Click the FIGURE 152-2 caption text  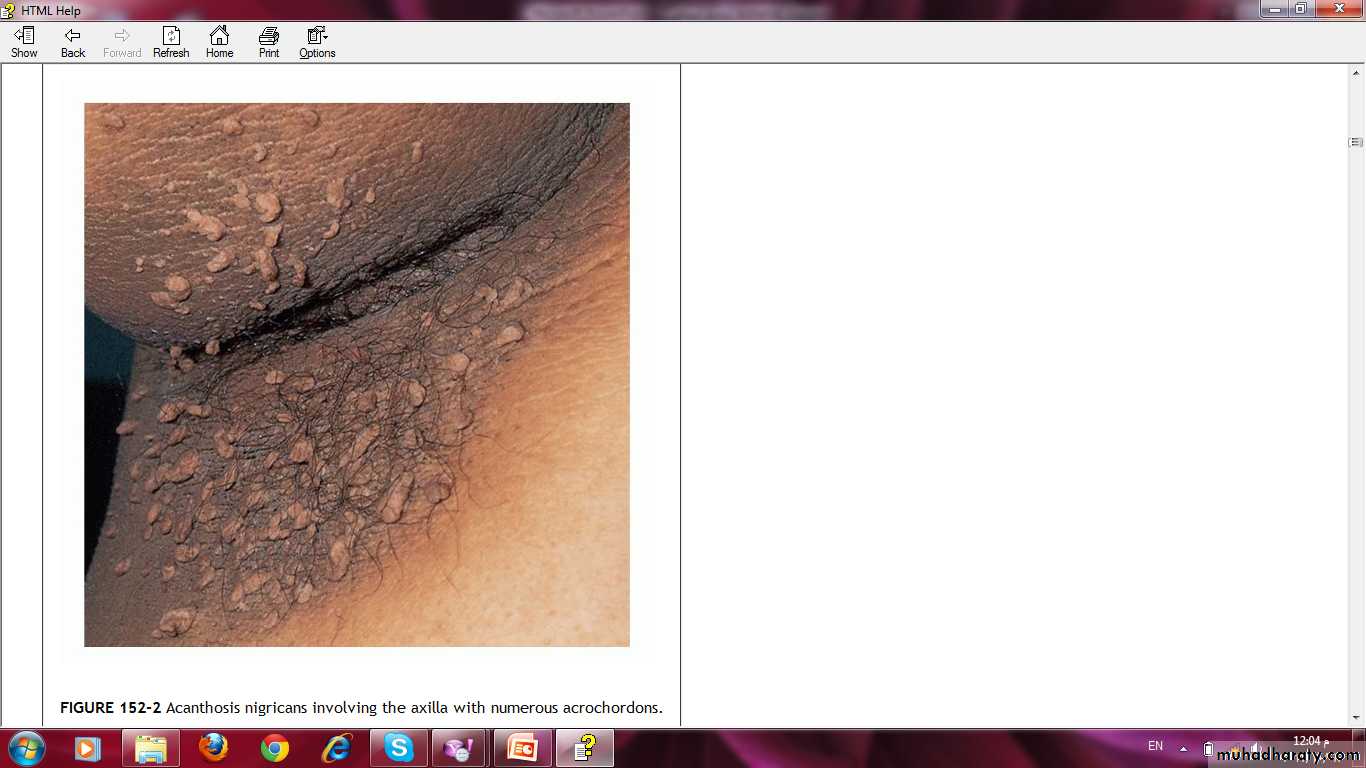pos(361,708)
